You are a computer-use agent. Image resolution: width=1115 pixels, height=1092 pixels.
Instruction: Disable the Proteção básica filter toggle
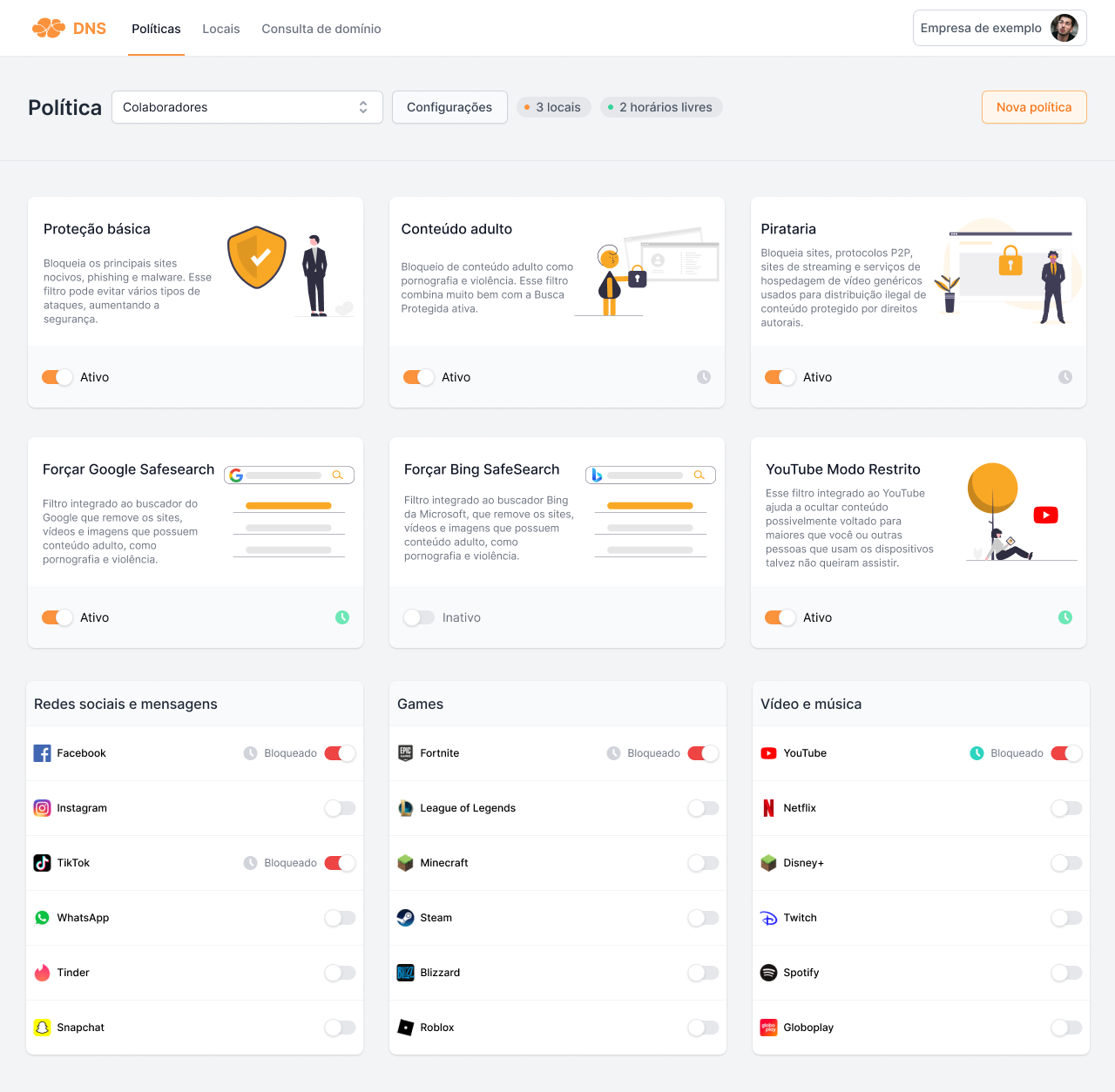(x=57, y=377)
